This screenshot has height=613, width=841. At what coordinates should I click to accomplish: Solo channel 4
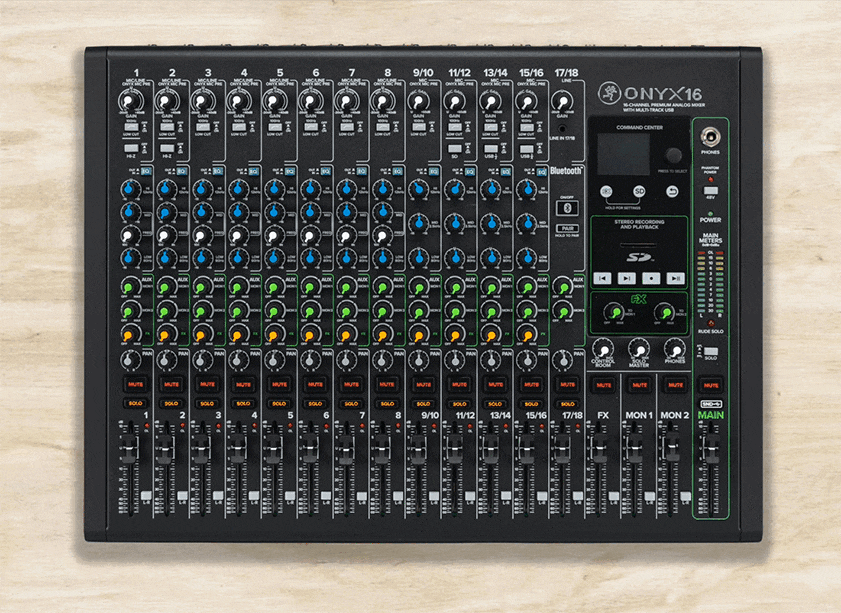pyautogui.click(x=244, y=403)
